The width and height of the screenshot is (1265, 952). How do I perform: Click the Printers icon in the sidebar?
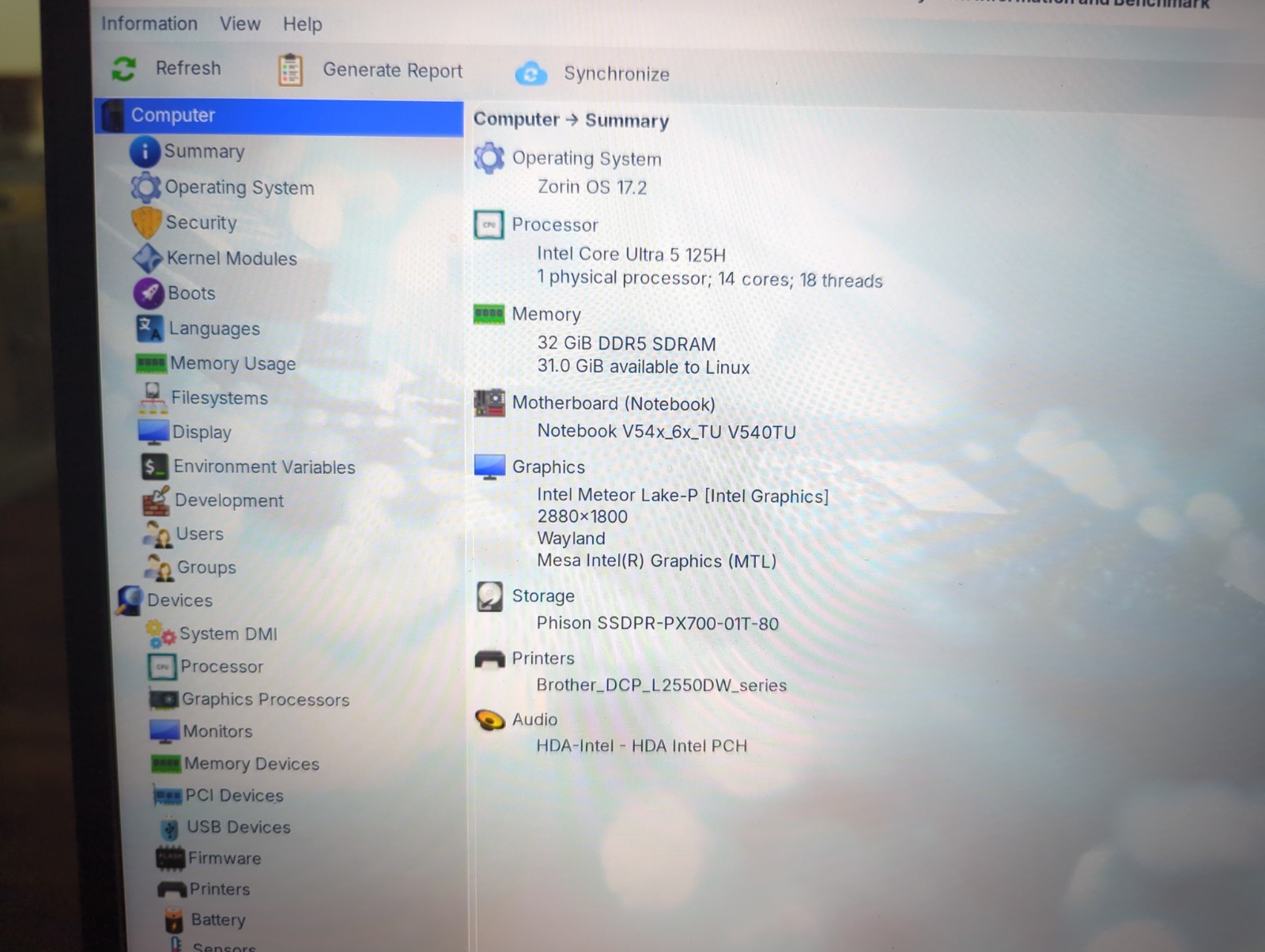[x=172, y=890]
